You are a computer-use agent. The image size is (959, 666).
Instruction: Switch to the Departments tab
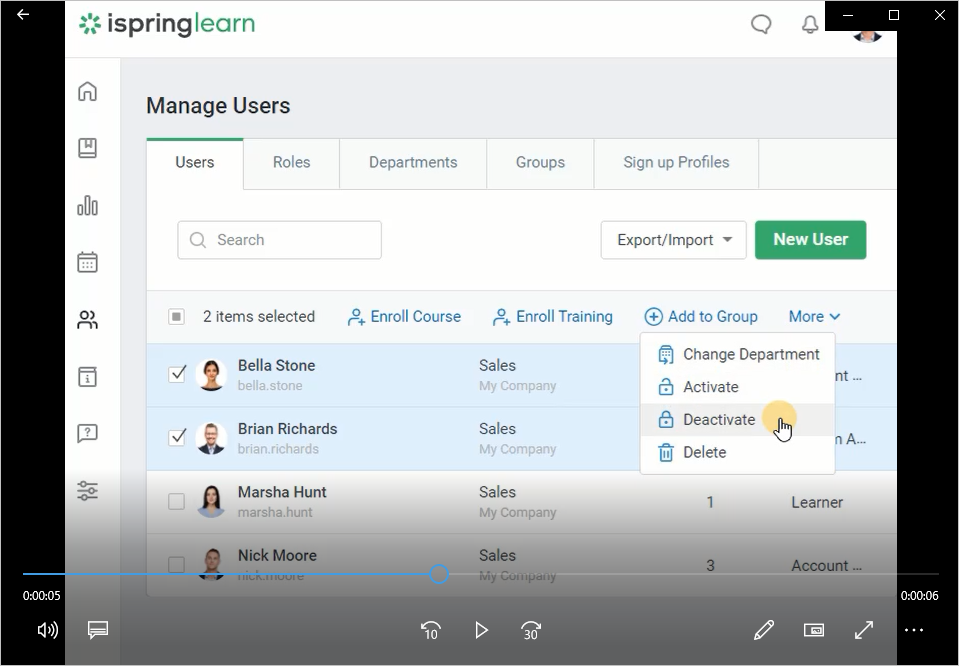413,163
